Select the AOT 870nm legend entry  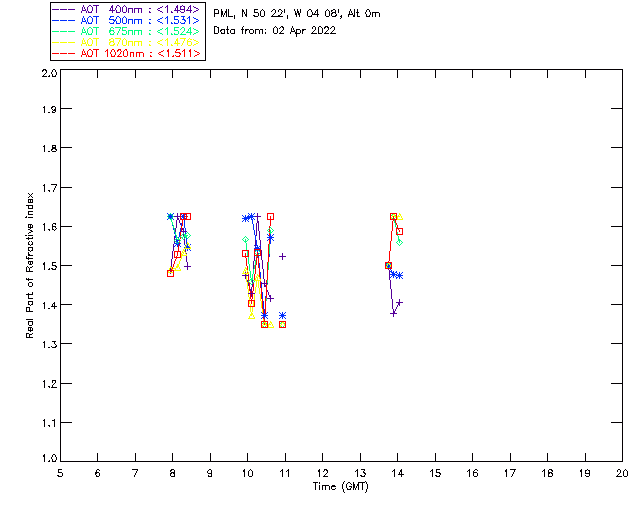[x=126, y=42]
